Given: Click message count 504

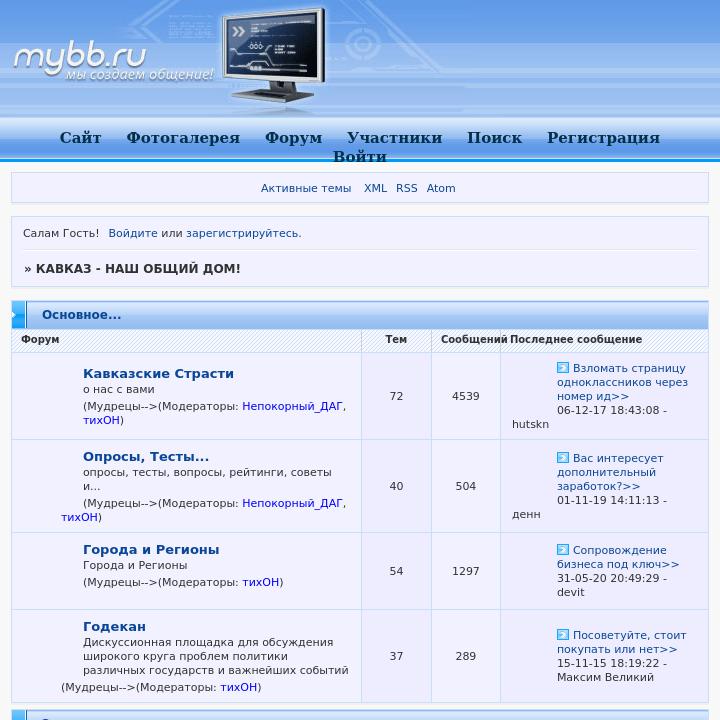Looking at the screenshot, I should (x=466, y=486).
